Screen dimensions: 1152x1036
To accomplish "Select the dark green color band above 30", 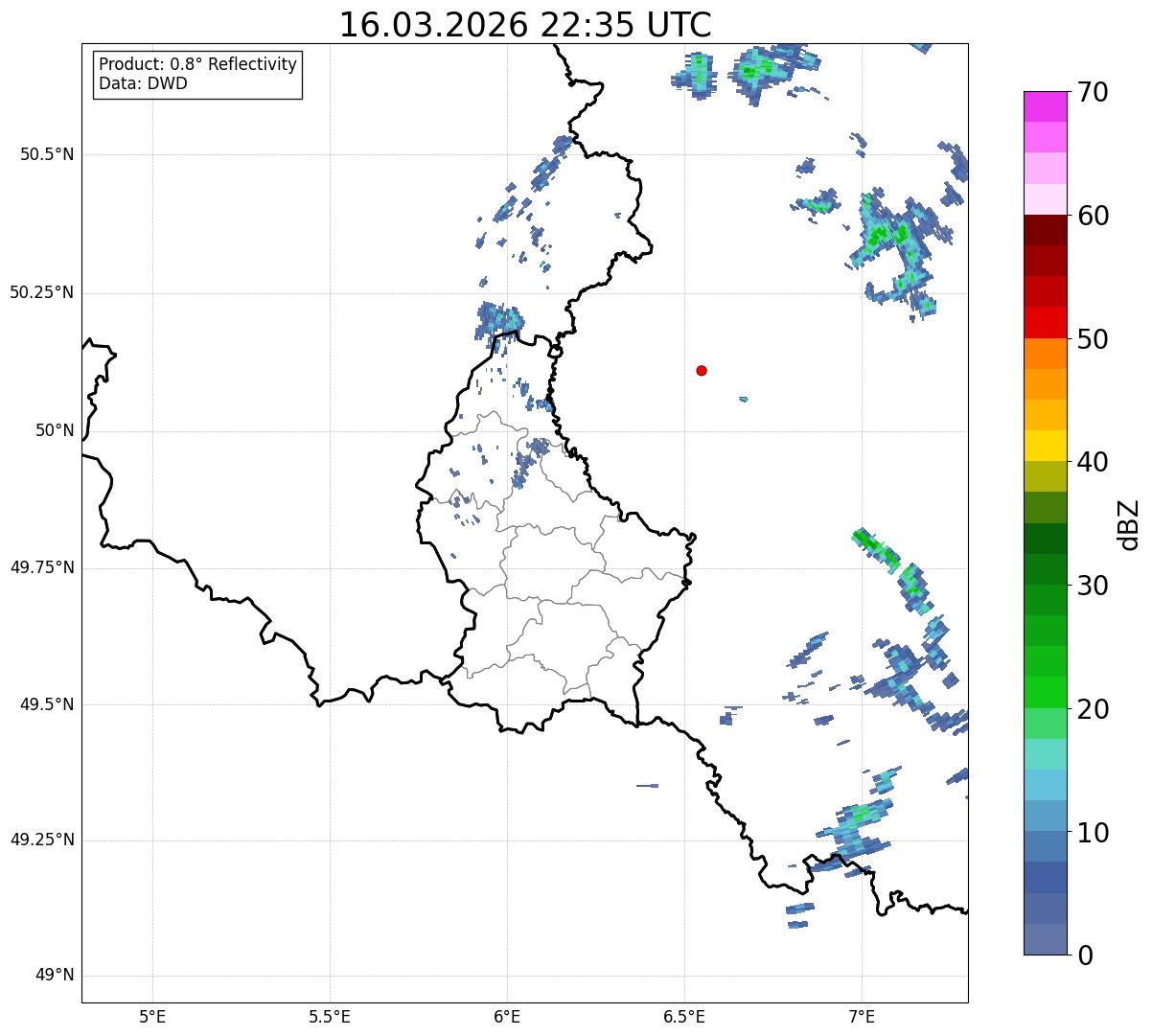I will point(1046,569).
